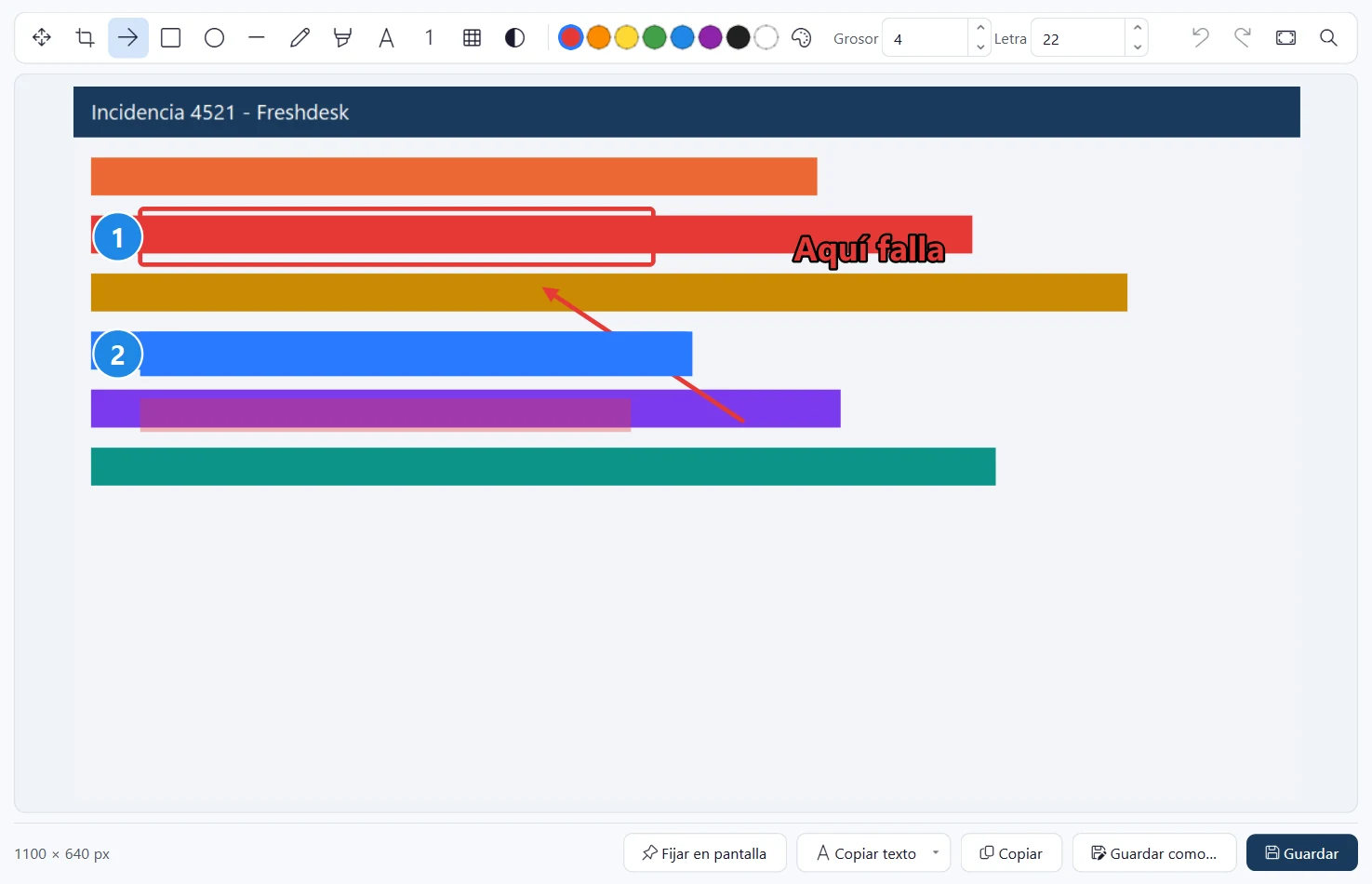Increase Letra size with up arrow
Screen dimensions: 1372x884
click(1138, 28)
